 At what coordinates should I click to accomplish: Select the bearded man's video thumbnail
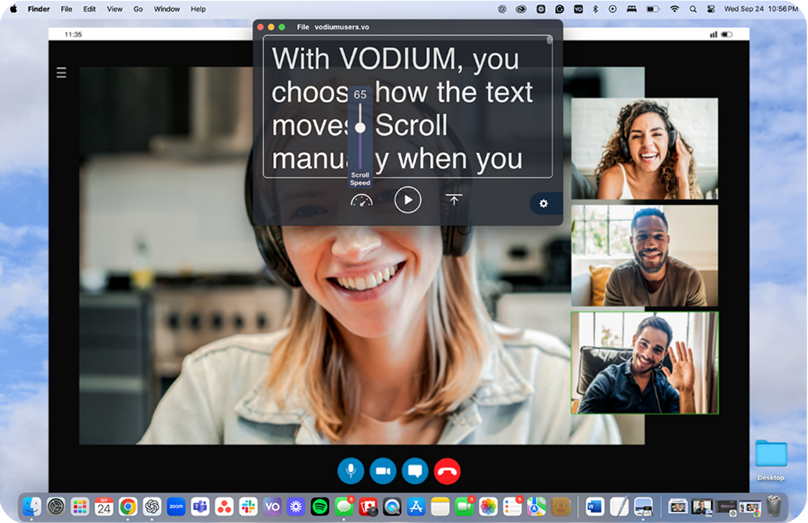(644, 256)
